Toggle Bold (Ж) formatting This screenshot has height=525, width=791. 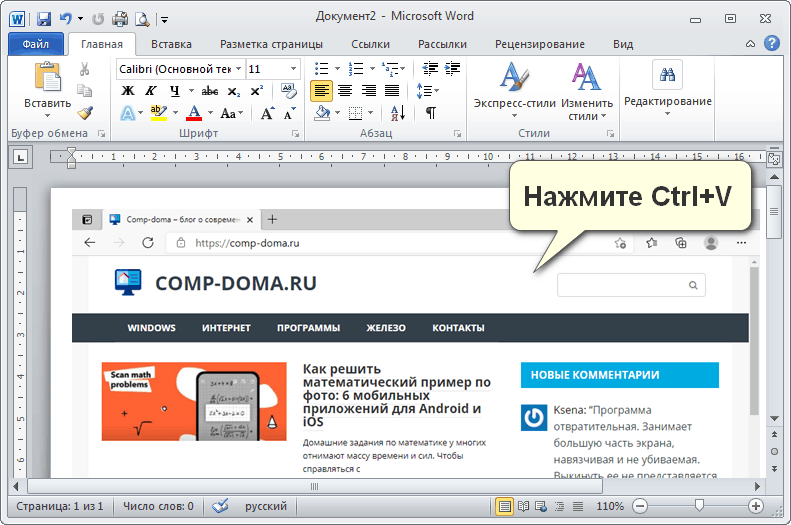point(128,91)
